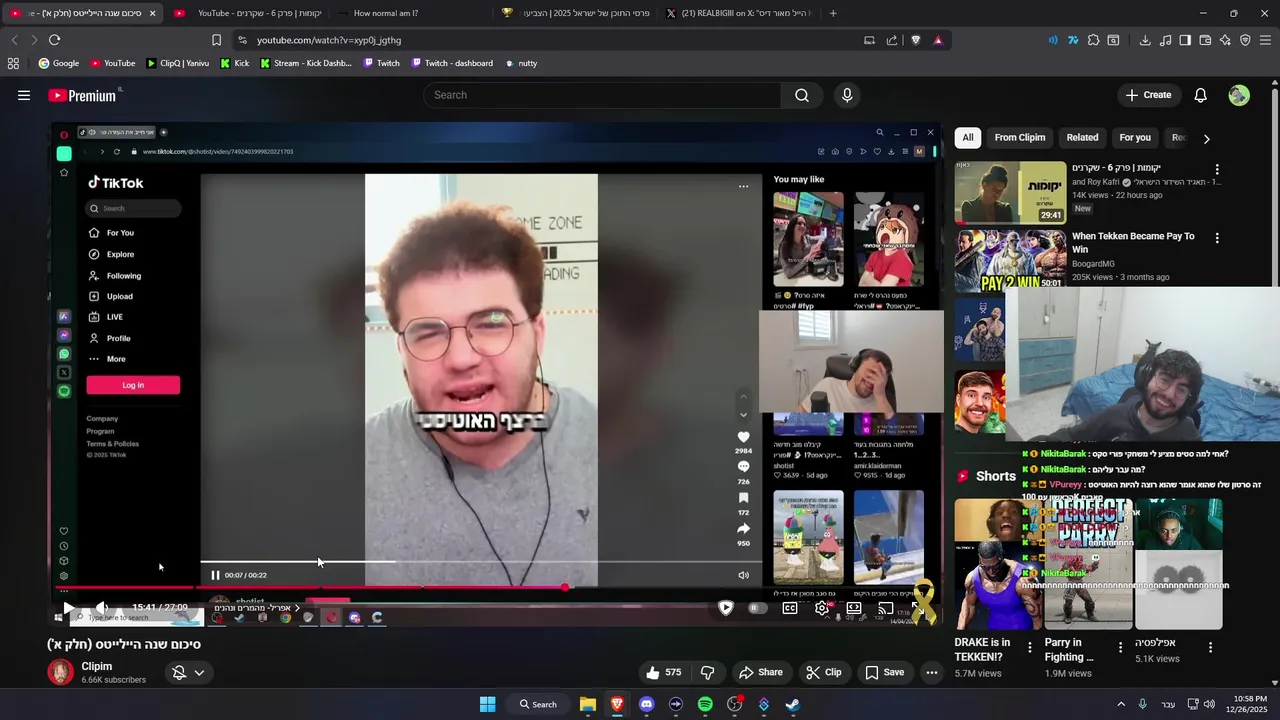Open the music note playlist icon
Image resolution: width=1280 pixels, height=720 pixels.
pyautogui.click(x=1165, y=40)
